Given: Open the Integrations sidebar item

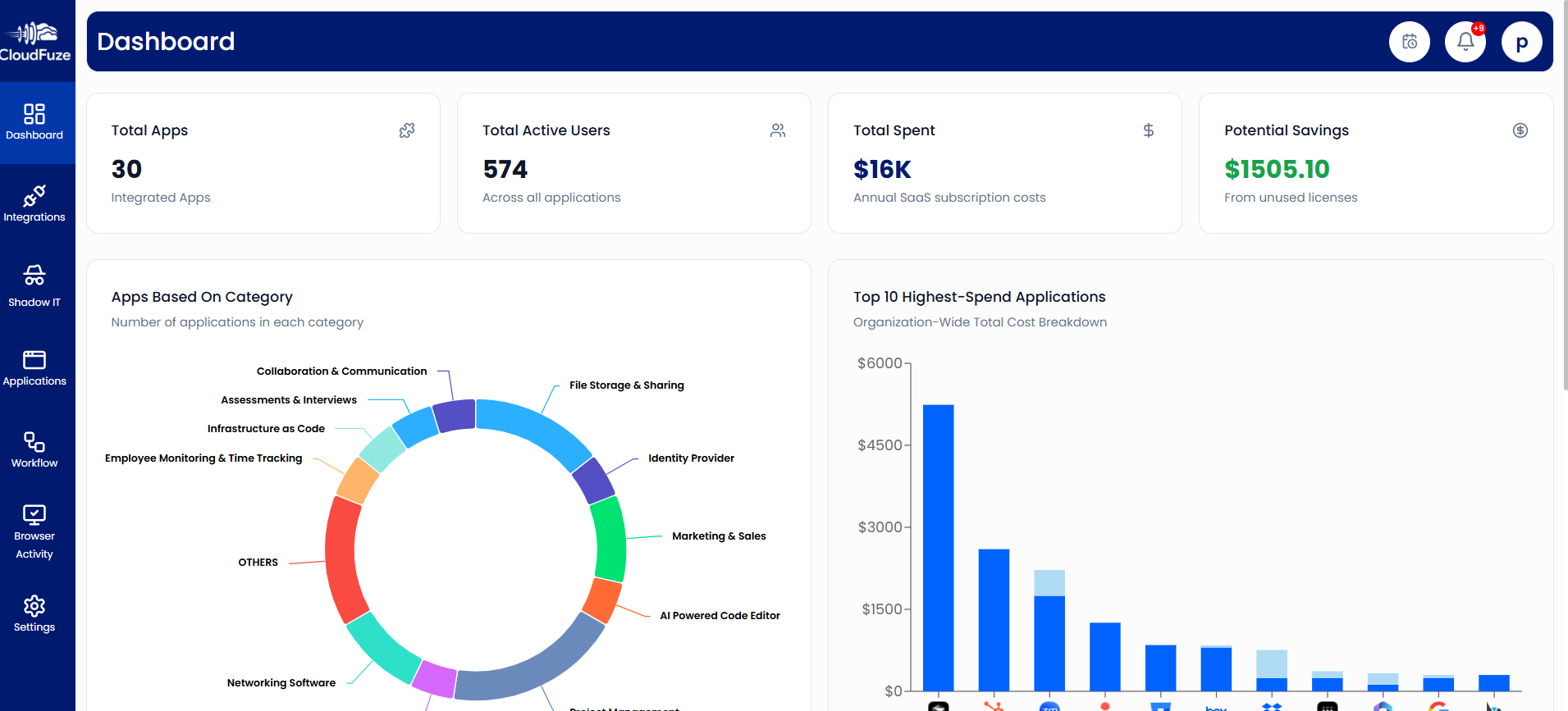Looking at the screenshot, I should tap(34, 204).
